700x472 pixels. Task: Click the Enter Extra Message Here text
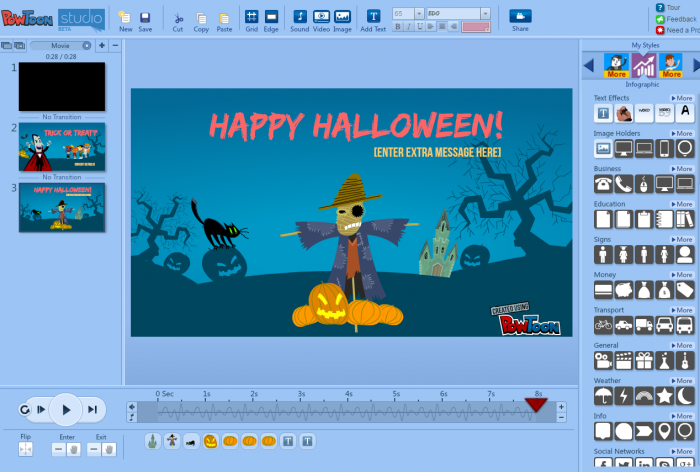(437, 152)
